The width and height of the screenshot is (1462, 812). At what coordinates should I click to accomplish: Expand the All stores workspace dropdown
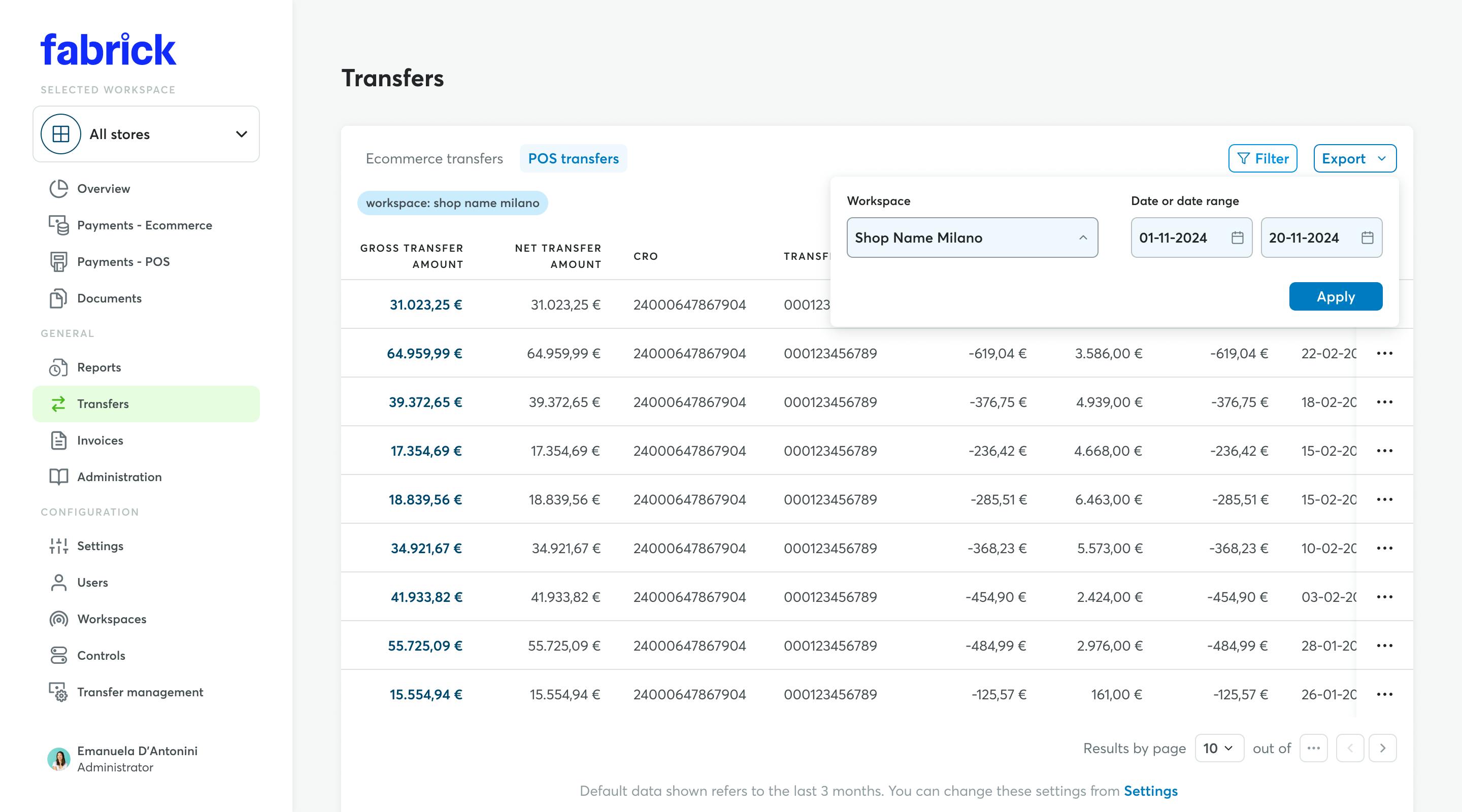[147, 133]
